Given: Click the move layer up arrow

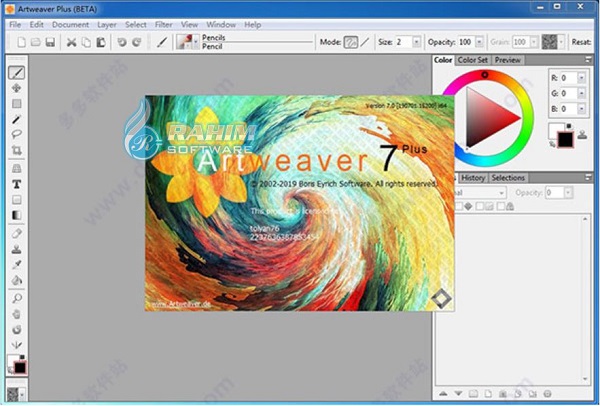Looking at the screenshot, I should point(443,394).
